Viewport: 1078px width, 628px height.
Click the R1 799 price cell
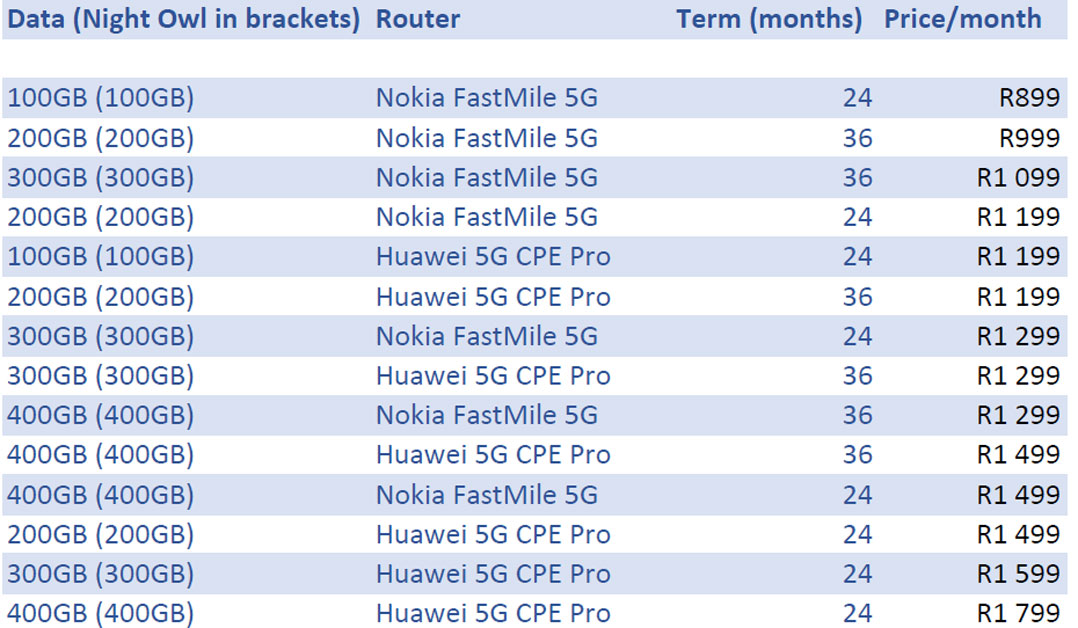[1018, 613]
